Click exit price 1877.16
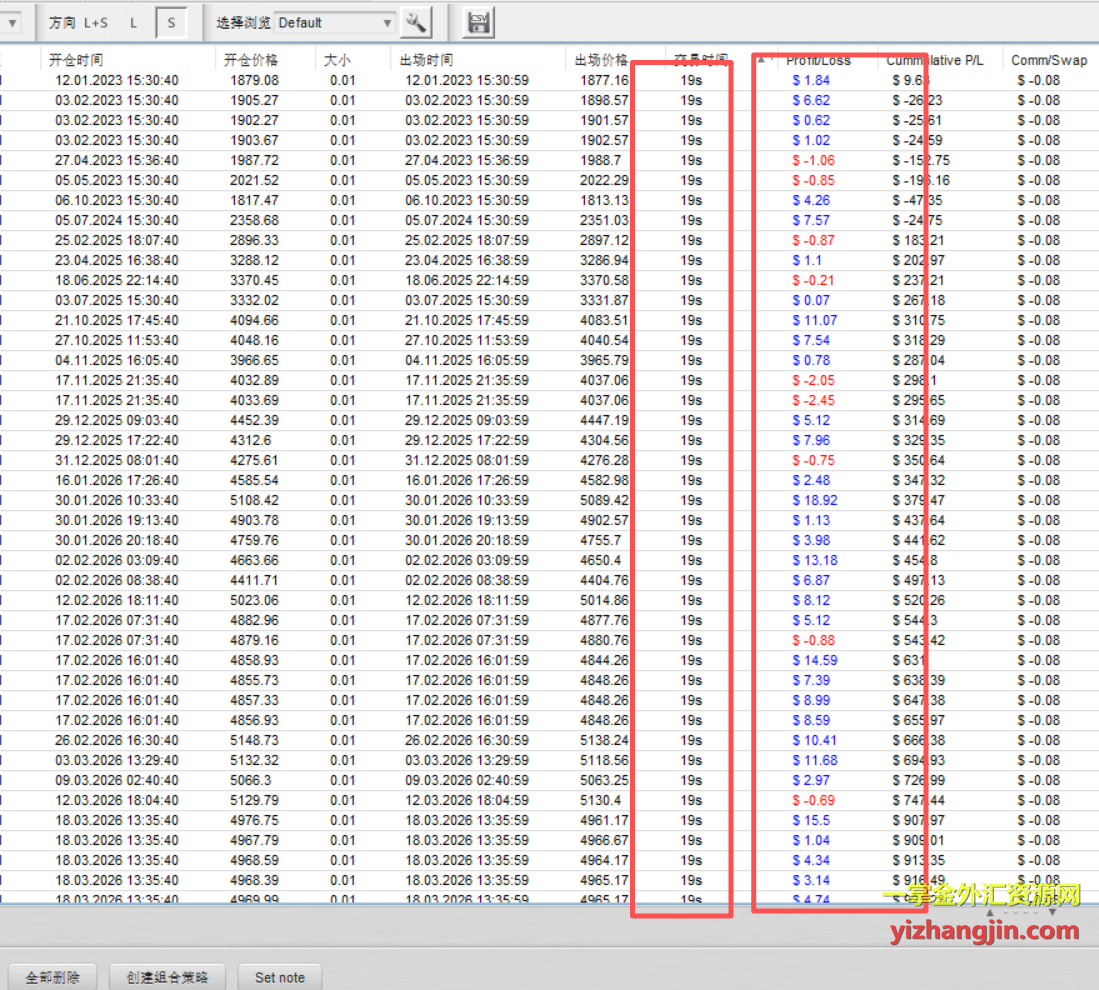 (604, 81)
